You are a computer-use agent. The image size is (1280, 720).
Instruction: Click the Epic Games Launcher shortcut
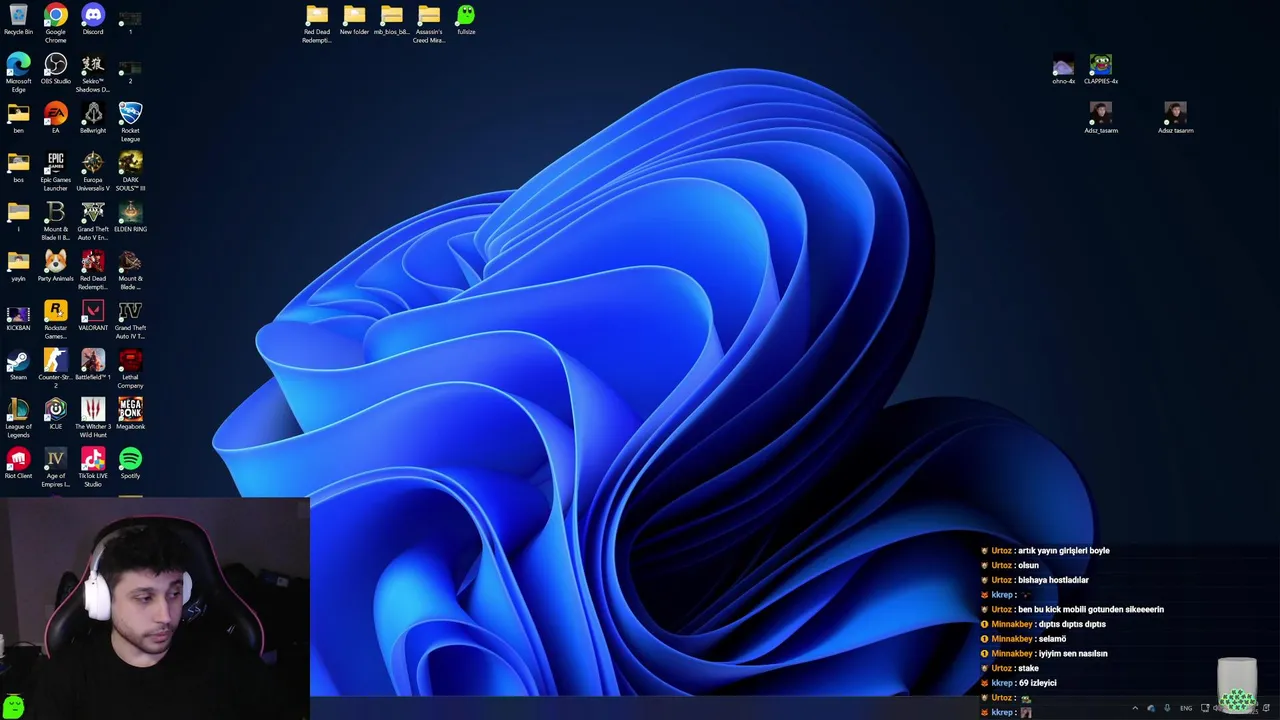pyautogui.click(x=55, y=171)
